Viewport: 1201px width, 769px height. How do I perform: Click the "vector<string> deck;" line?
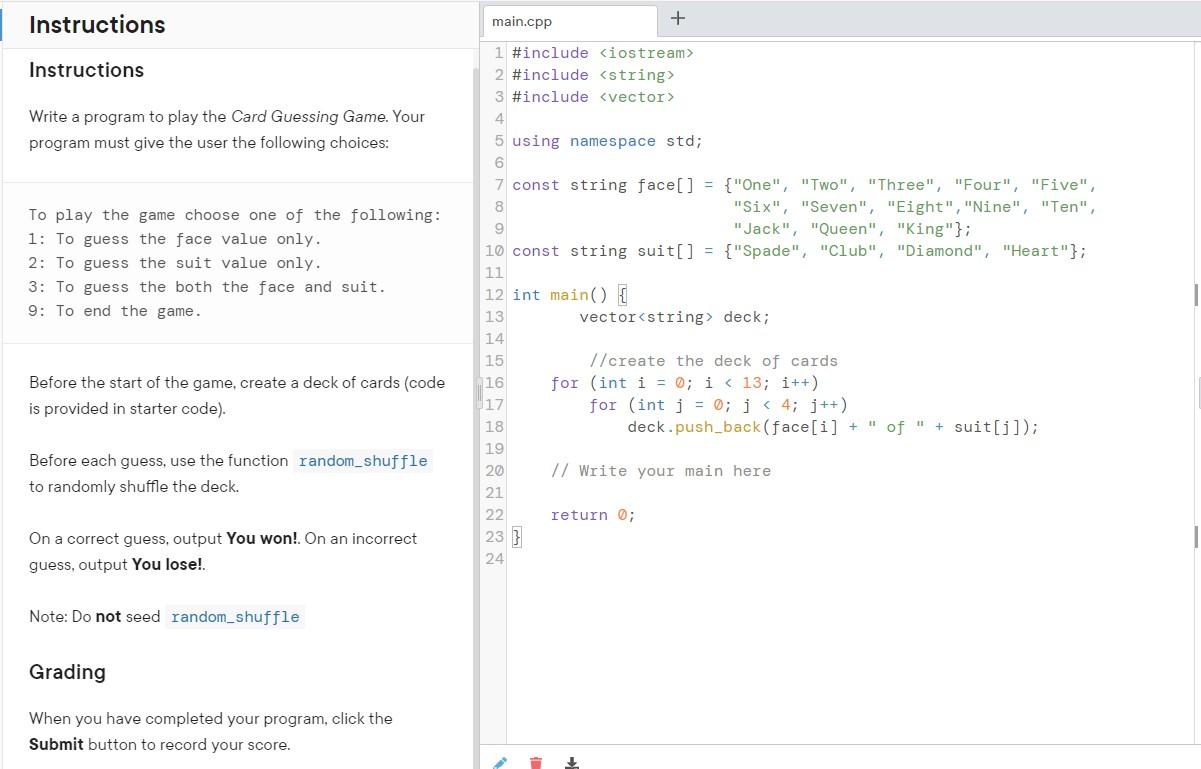[x=675, y=317]
